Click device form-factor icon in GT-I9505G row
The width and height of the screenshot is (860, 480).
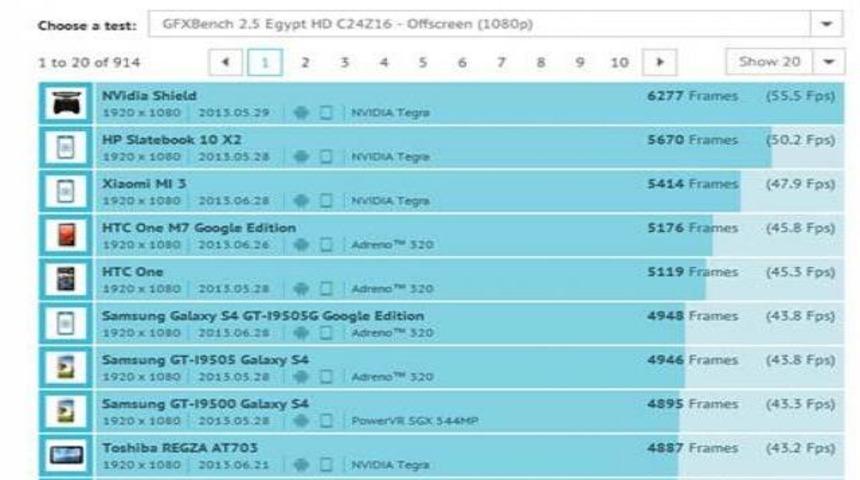[x=326, y=333]
